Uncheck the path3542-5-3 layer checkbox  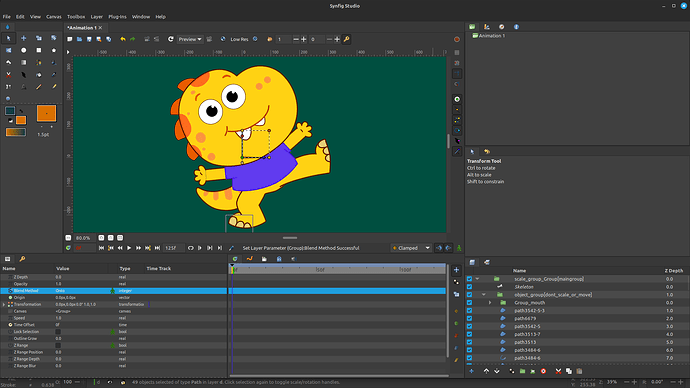pos(470,311)
